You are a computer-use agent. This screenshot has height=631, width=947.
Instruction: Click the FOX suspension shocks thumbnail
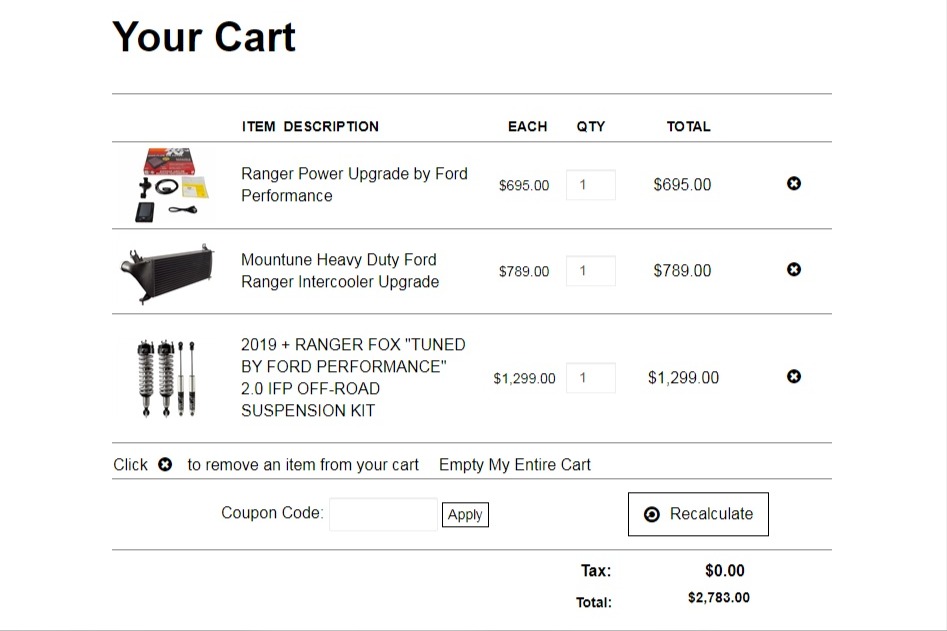pyautogui.click(x=166, y=379)
